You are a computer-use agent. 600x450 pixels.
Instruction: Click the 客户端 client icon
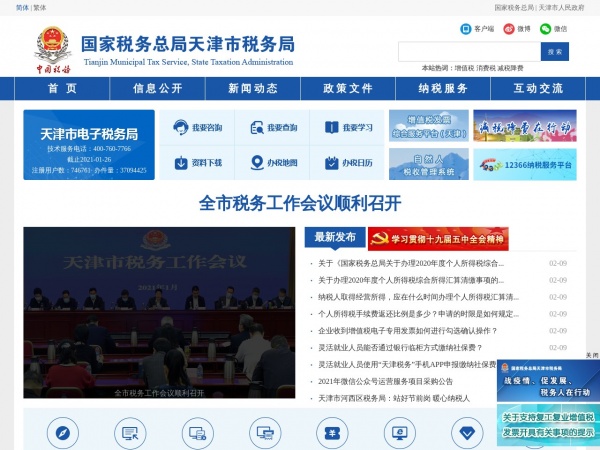tap(466, 29)
